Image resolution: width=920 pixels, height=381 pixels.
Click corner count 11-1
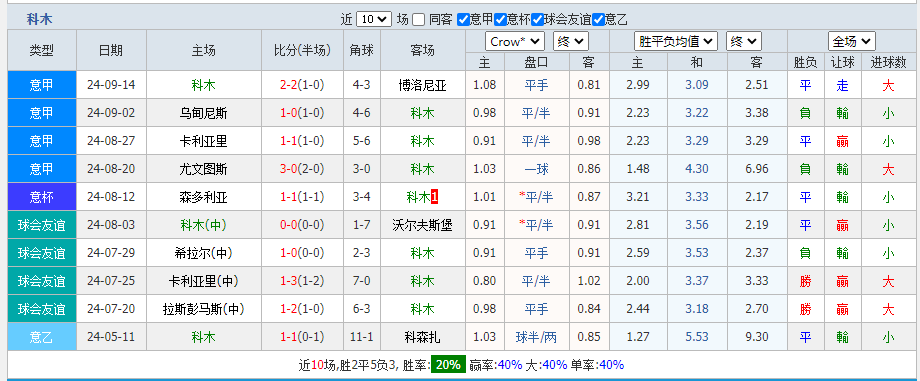(x=361, y=338)
